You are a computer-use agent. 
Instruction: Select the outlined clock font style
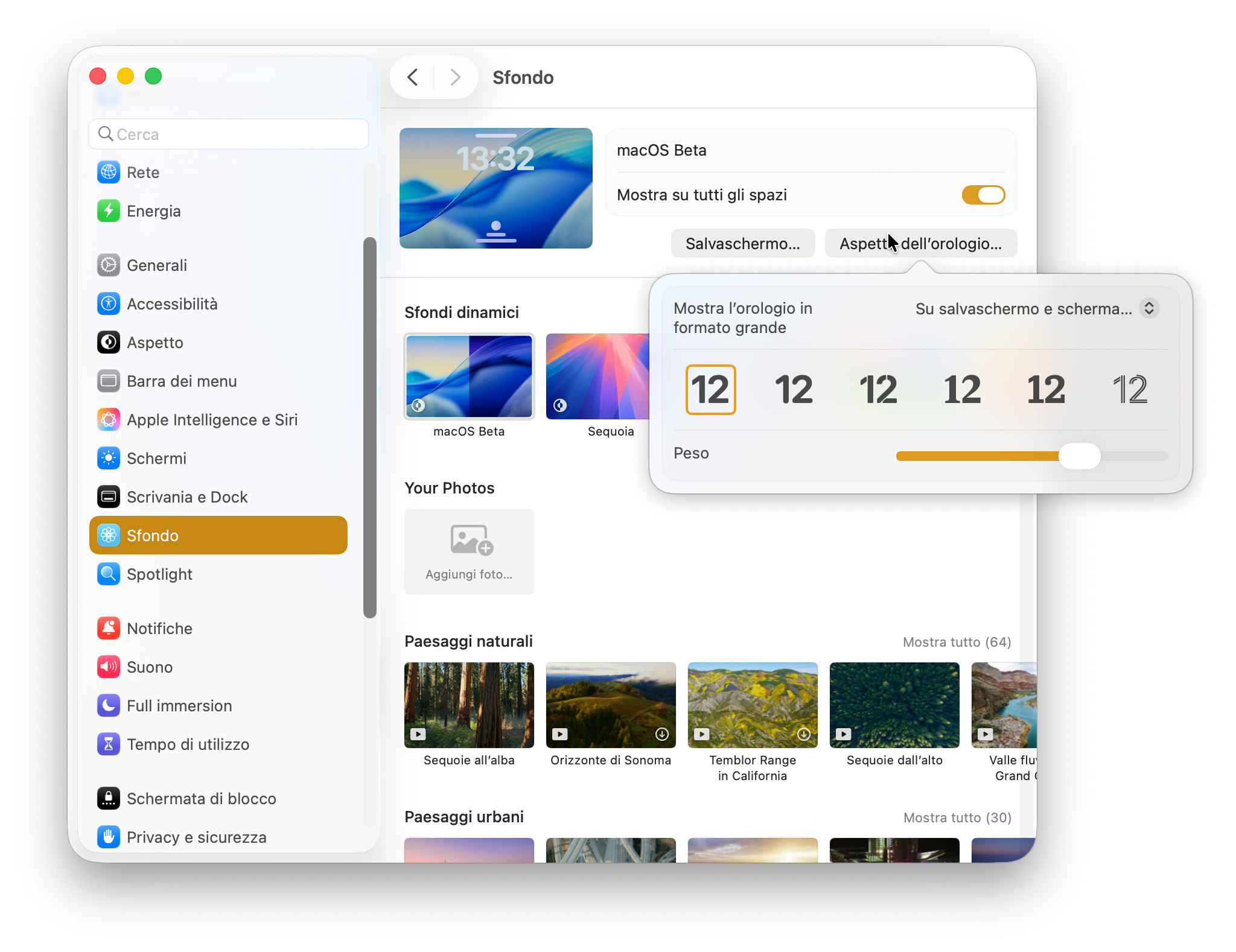click(1130, 389)
